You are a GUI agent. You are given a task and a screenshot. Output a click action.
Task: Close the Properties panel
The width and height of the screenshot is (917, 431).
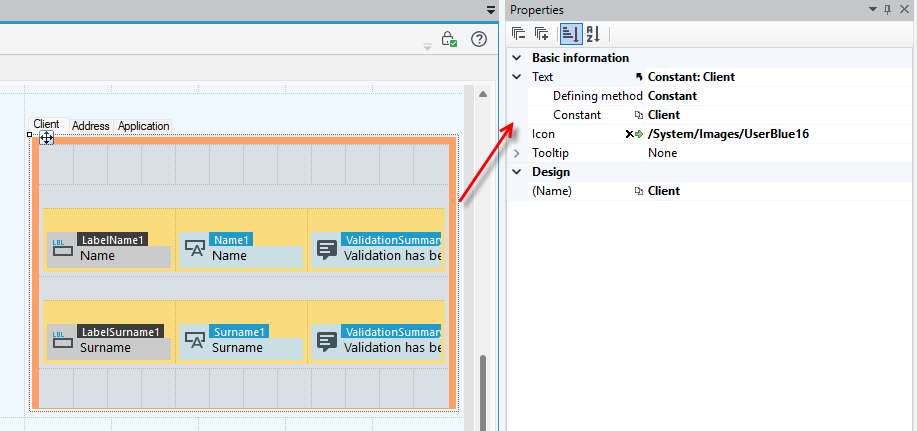point(904,9)
